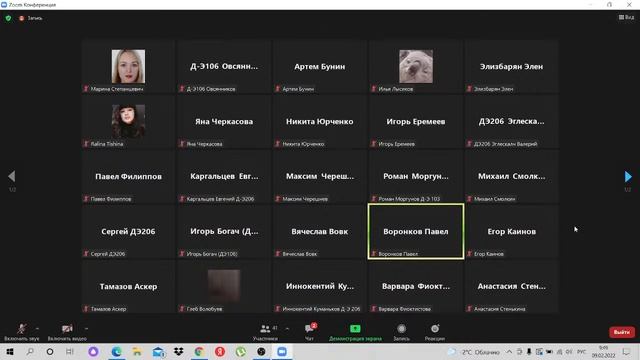
Task: Start camera with Включить видео
Action: pos(67,332)
